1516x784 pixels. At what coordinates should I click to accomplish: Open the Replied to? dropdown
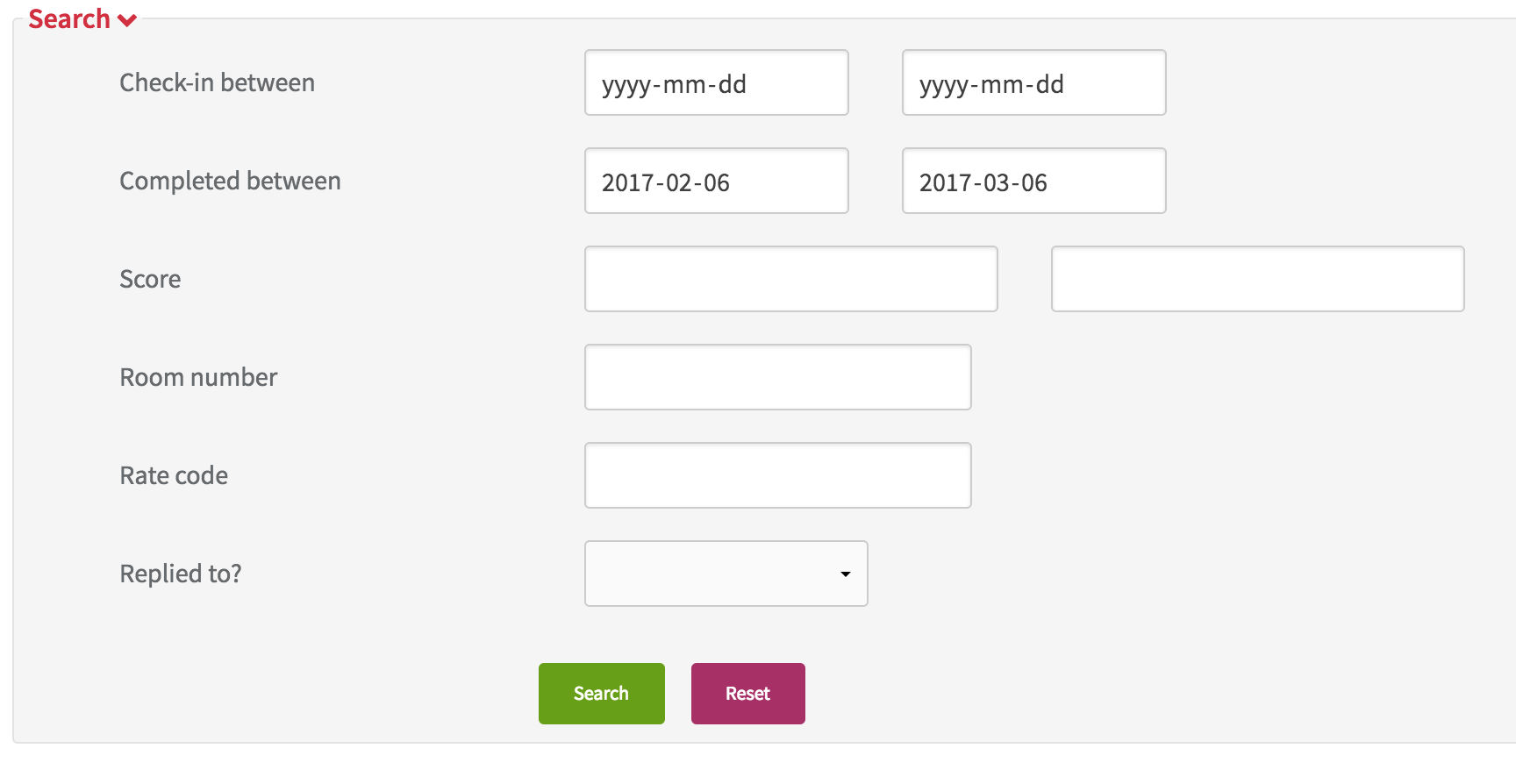(726, 574)
